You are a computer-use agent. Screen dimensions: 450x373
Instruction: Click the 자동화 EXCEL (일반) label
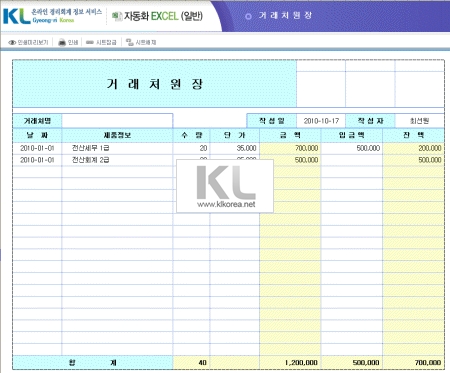coord(157,16)
